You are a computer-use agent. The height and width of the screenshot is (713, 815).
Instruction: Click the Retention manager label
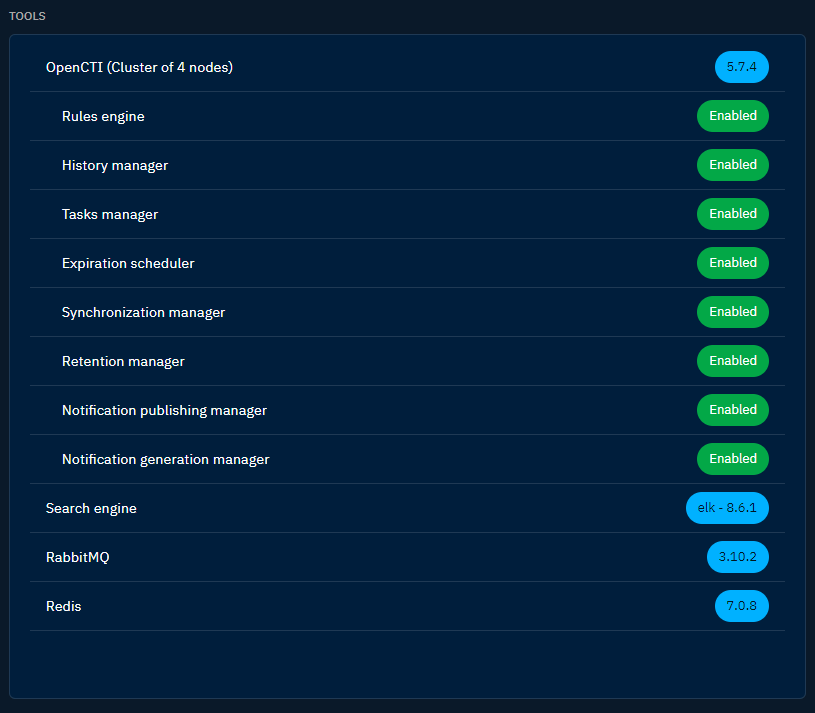pyautogui.click(x=123, y=361)
